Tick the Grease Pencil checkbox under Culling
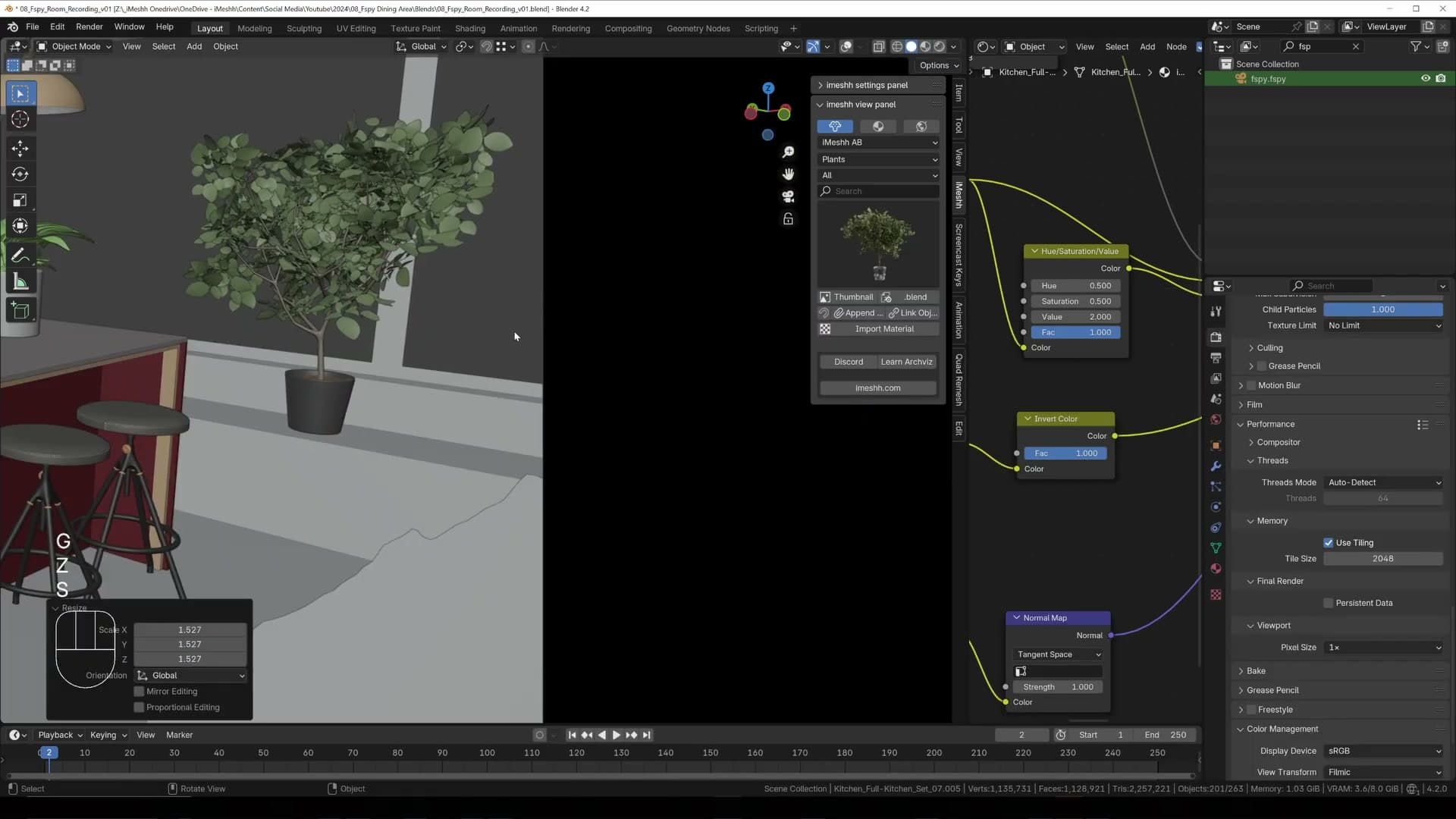 [1262, 366]
